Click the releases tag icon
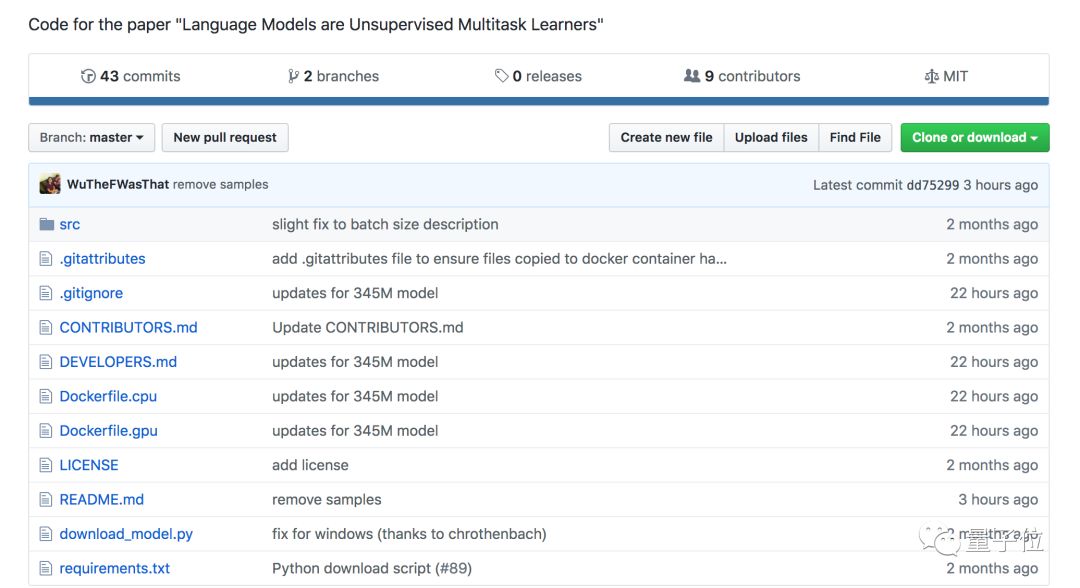The image size is (1080, 588). [x=501, y=76]
